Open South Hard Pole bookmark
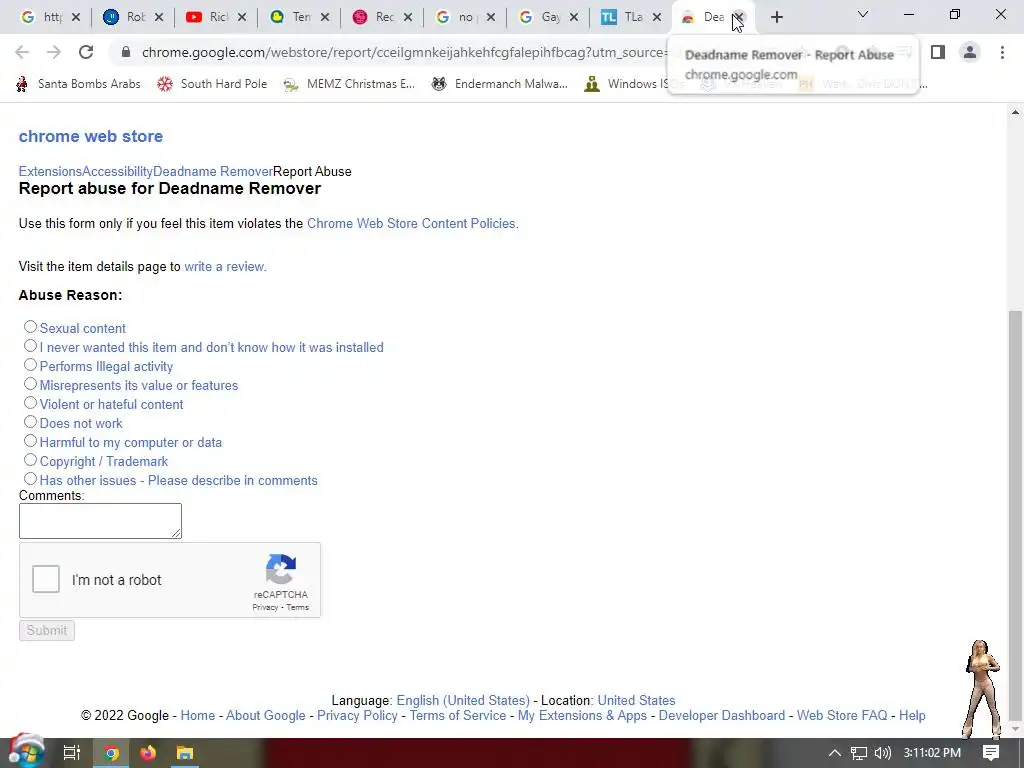This screenshot has height=768, width=1024. [212, 84]
